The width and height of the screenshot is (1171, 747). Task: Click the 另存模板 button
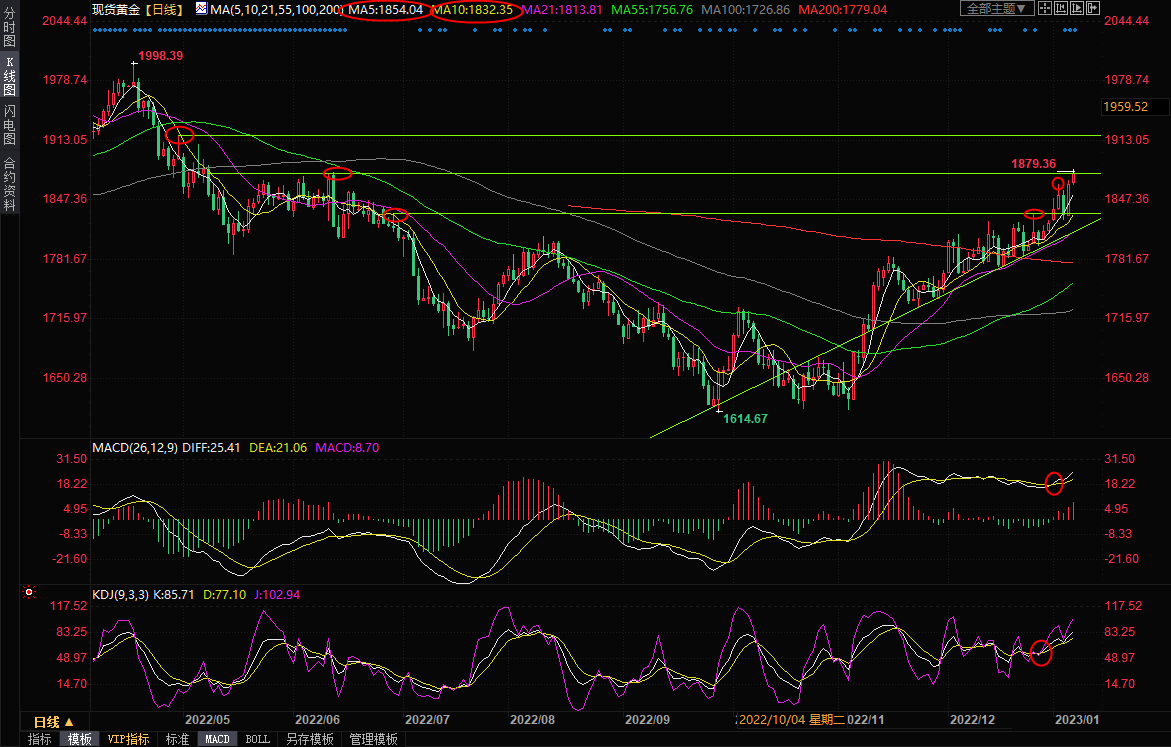309,739
